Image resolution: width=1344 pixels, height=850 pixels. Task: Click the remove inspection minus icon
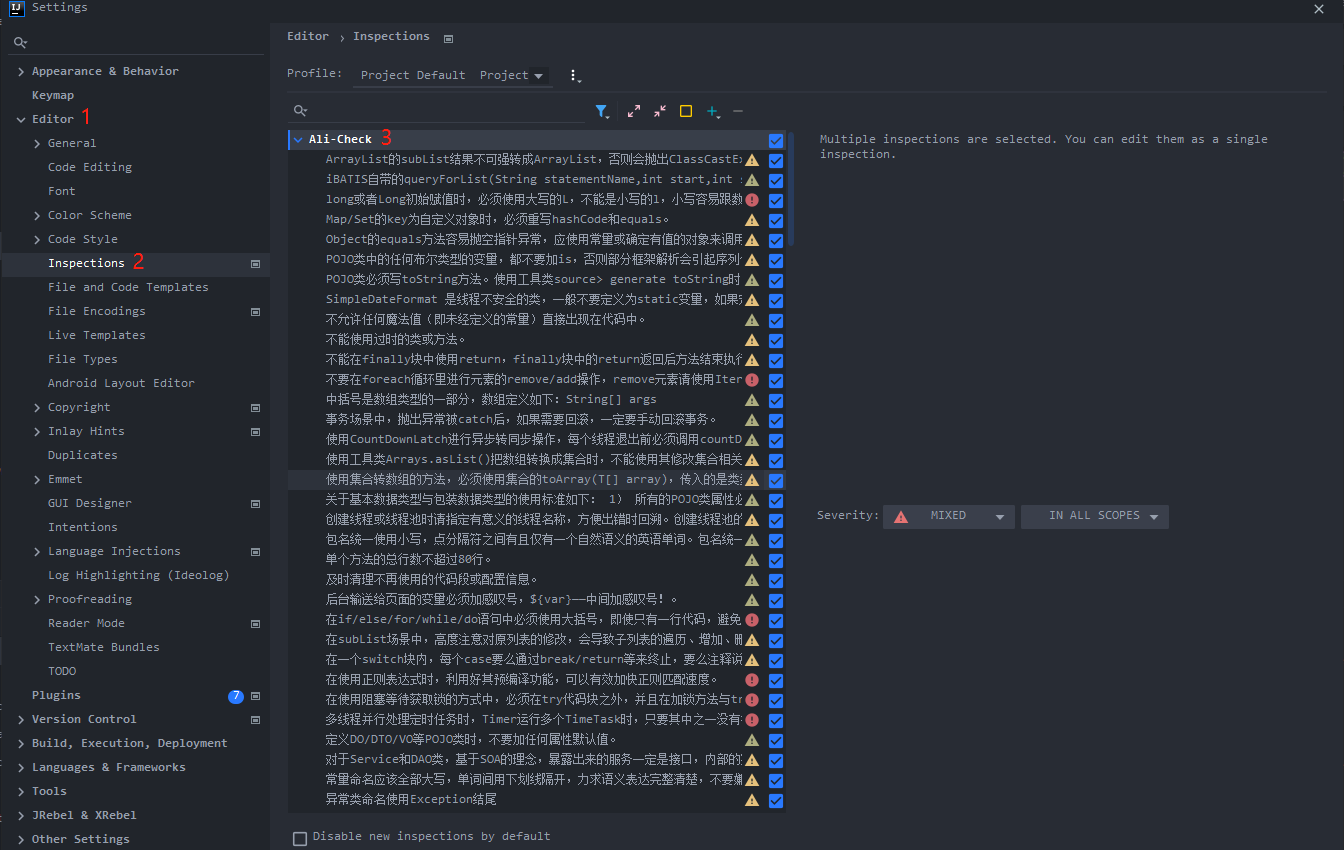point(739,111)
